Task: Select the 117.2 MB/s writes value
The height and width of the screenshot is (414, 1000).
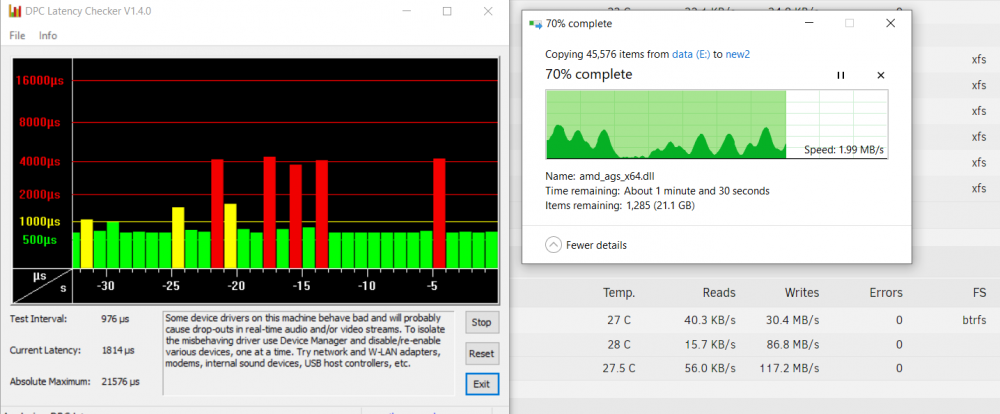Action: 790,368
